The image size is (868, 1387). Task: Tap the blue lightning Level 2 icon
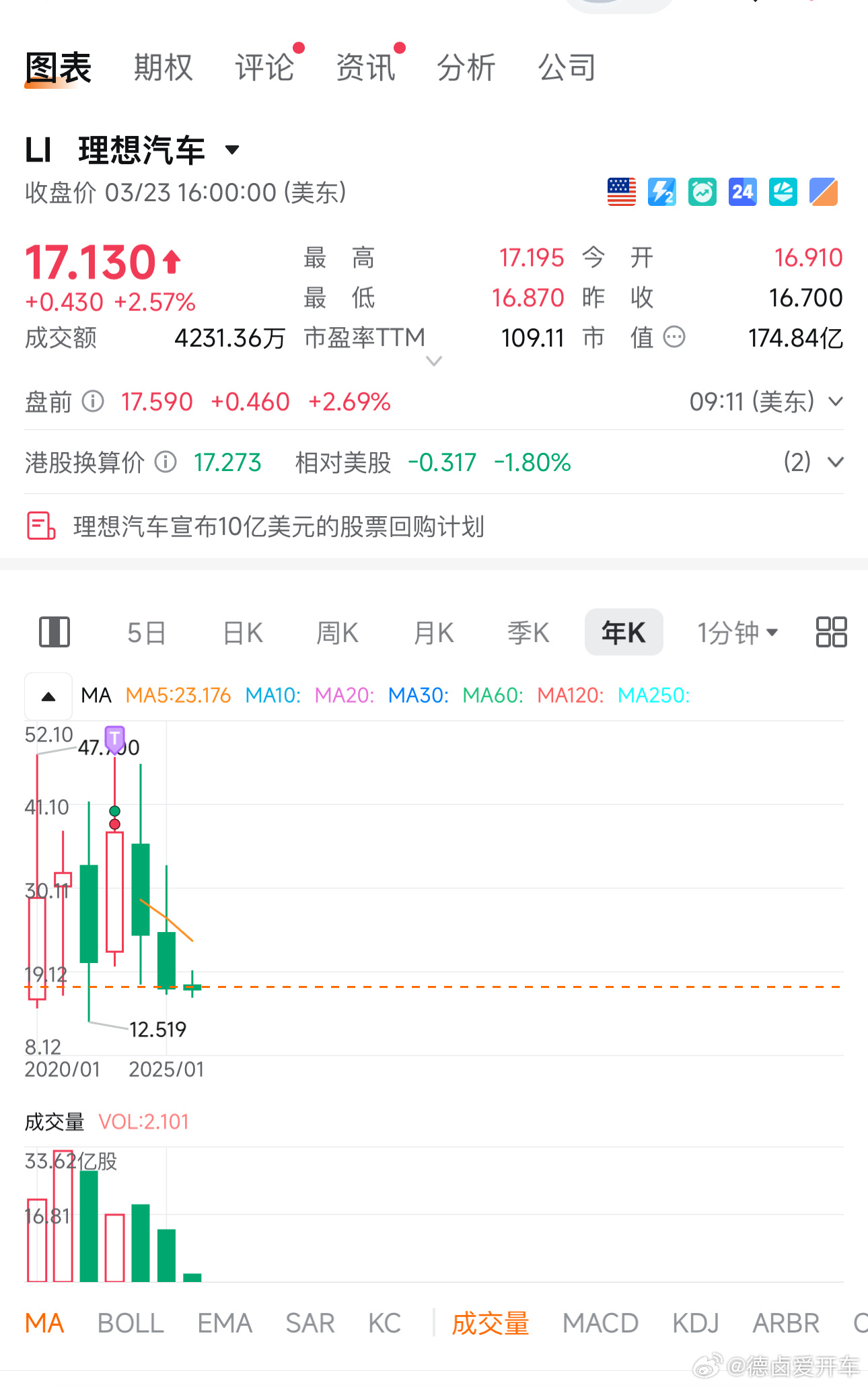tap(662, 192)
